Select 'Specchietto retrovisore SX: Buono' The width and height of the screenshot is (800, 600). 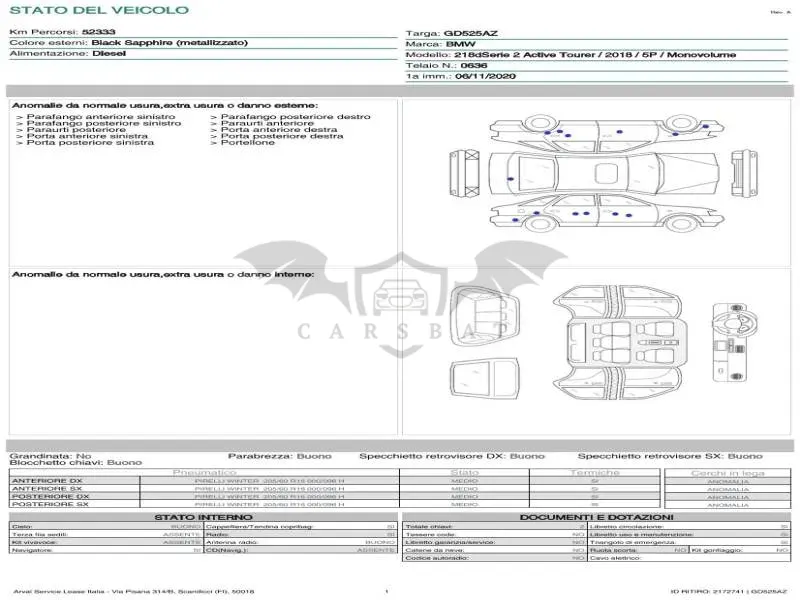pos(670,456)
